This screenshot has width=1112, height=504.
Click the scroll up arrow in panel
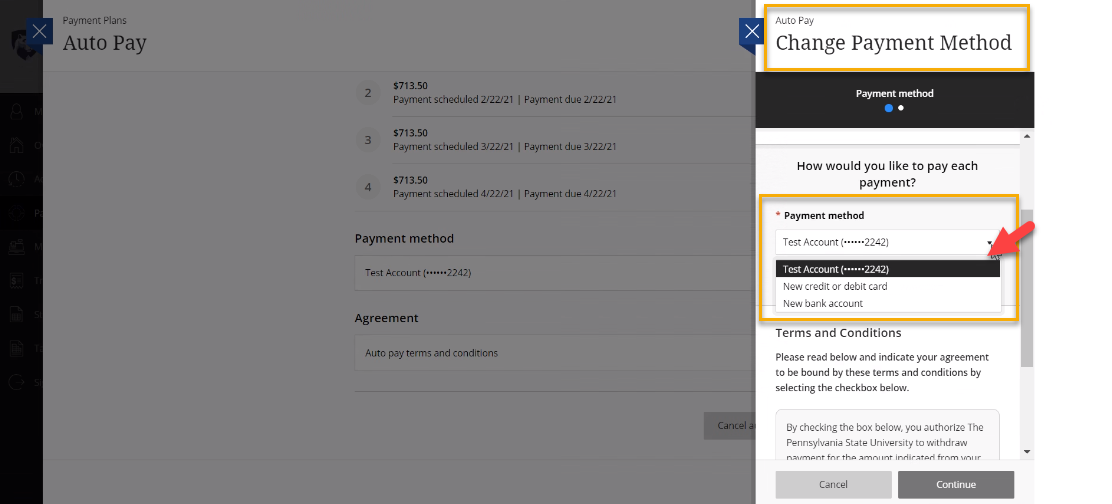click(1027, 136)
